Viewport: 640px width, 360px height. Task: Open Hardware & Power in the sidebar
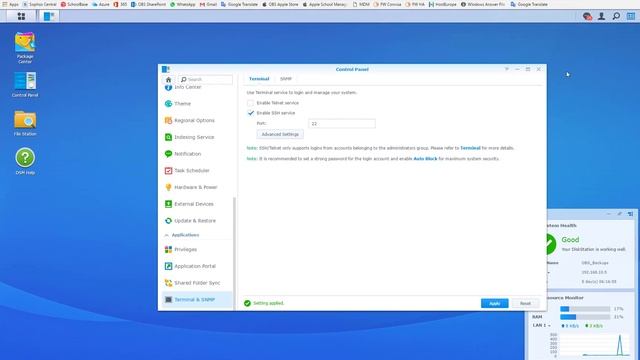197,187
